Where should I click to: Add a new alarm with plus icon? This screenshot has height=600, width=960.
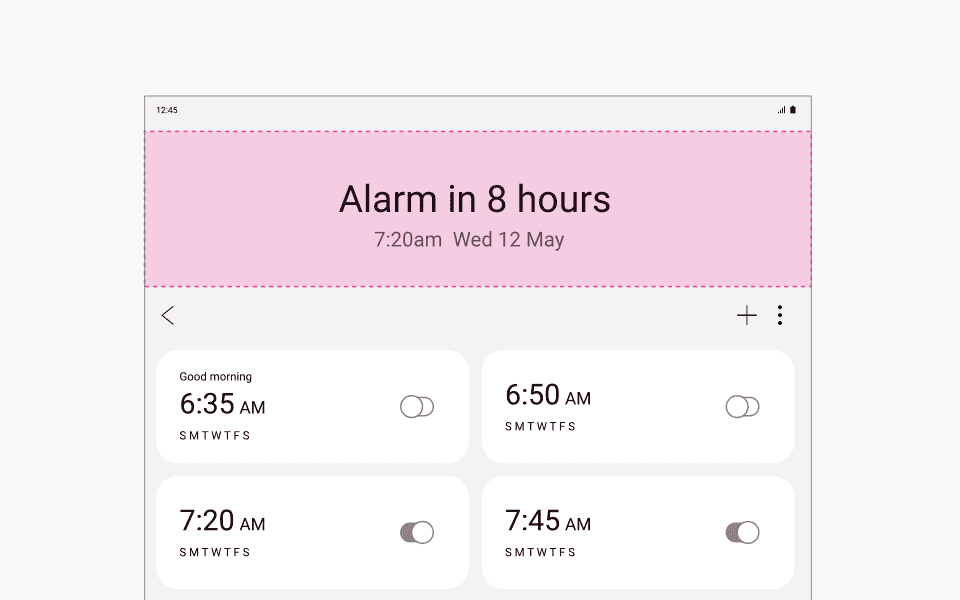pyautogui.click(x=746, y=315)
